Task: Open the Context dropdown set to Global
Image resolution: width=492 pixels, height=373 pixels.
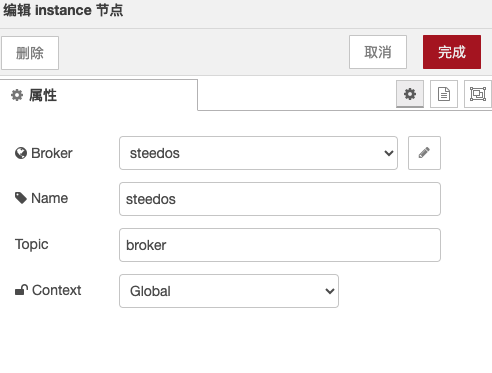Action: tap(229, 291)
